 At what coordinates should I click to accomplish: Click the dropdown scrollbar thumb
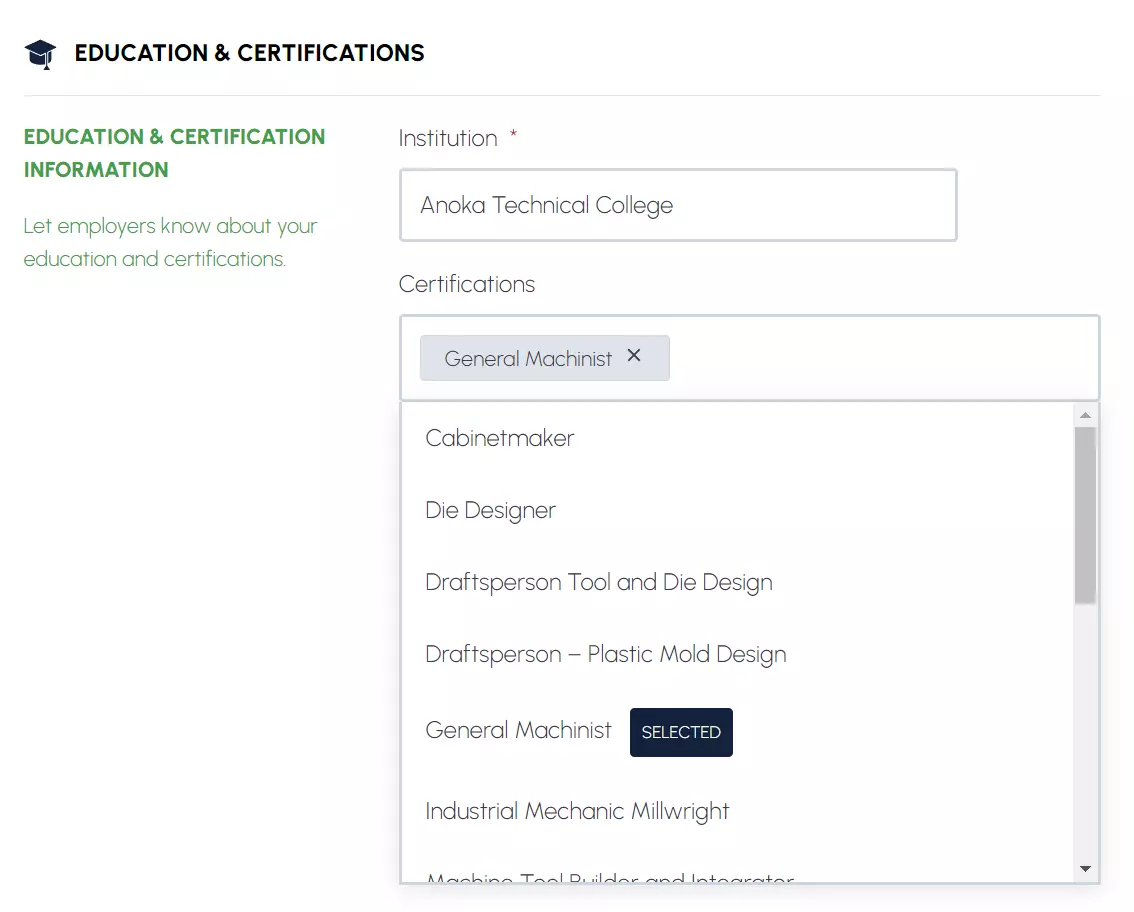click(1085, 515)
